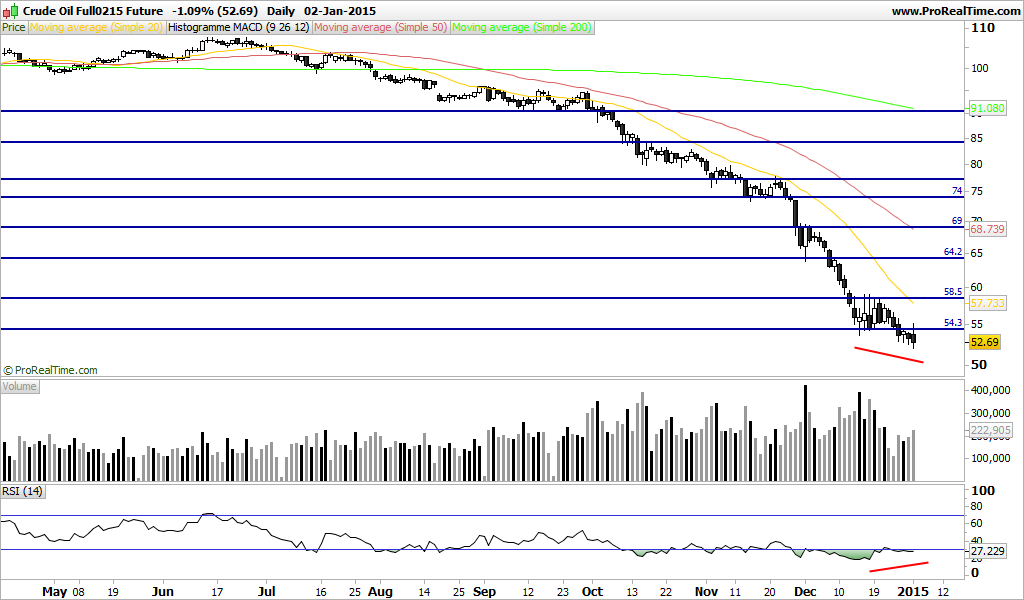Click the 64.2 level label
1024x600 pixels.
click(953, 251)
